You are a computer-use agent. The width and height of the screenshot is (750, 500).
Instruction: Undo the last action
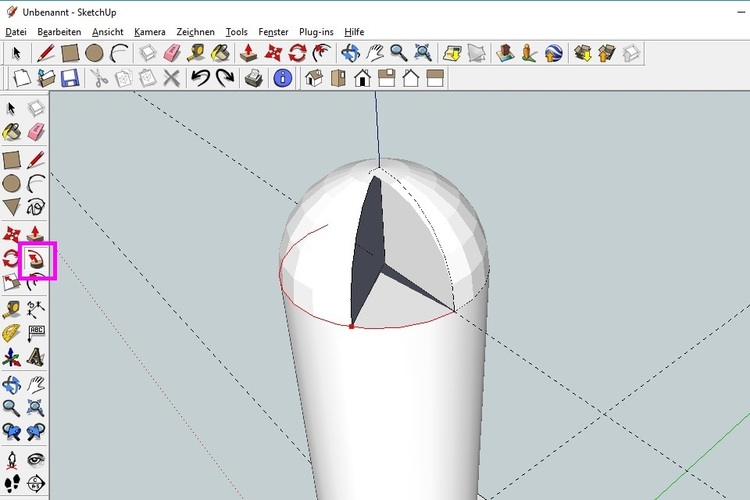point(200,78)
